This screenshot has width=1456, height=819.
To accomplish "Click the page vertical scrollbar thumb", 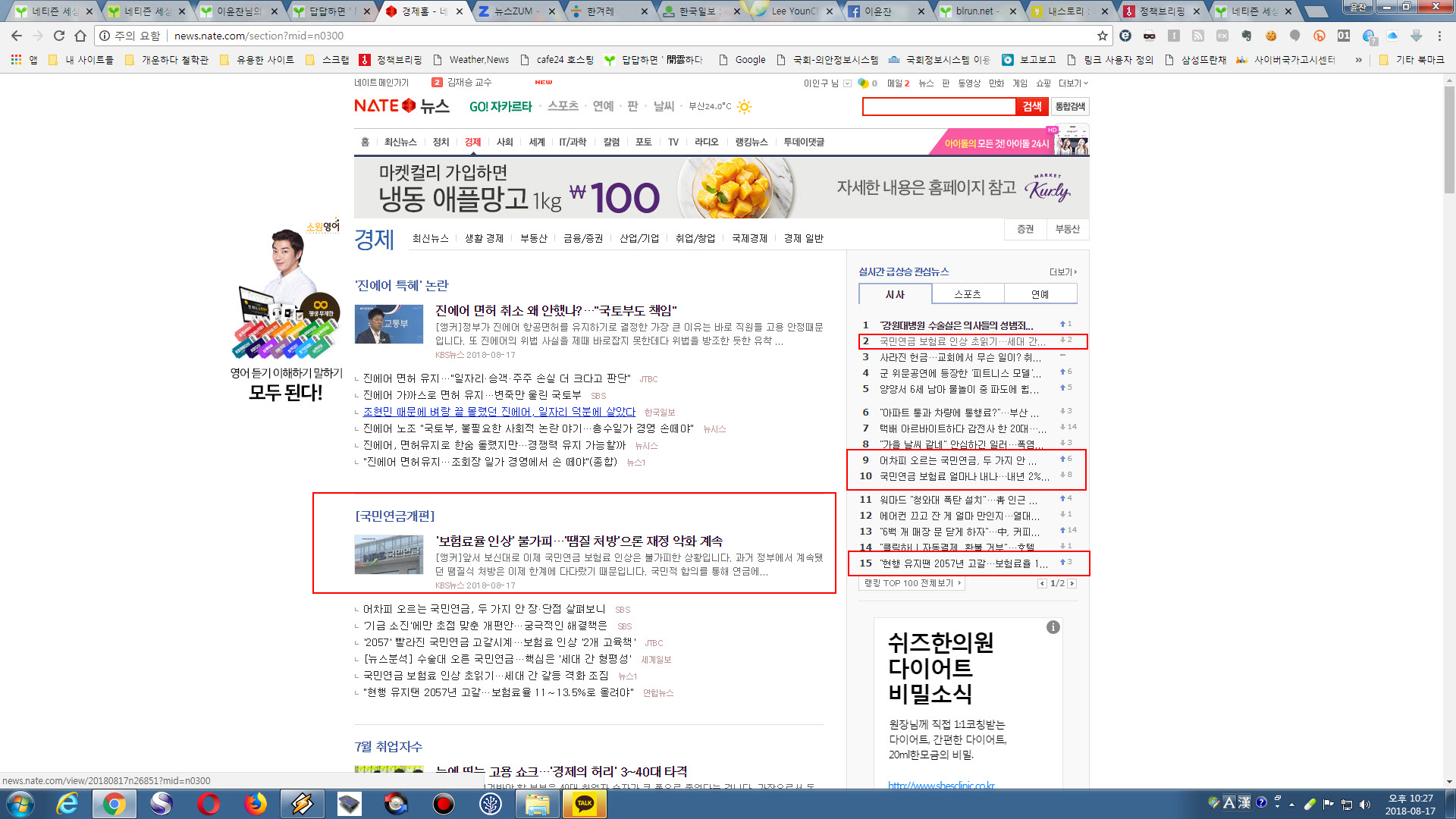I will (x=1449, y=140).
